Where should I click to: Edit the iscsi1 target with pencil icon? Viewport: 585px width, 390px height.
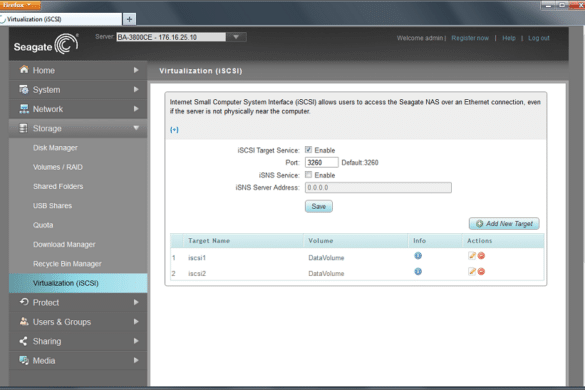pyautogui.click(x=472, y=256)
